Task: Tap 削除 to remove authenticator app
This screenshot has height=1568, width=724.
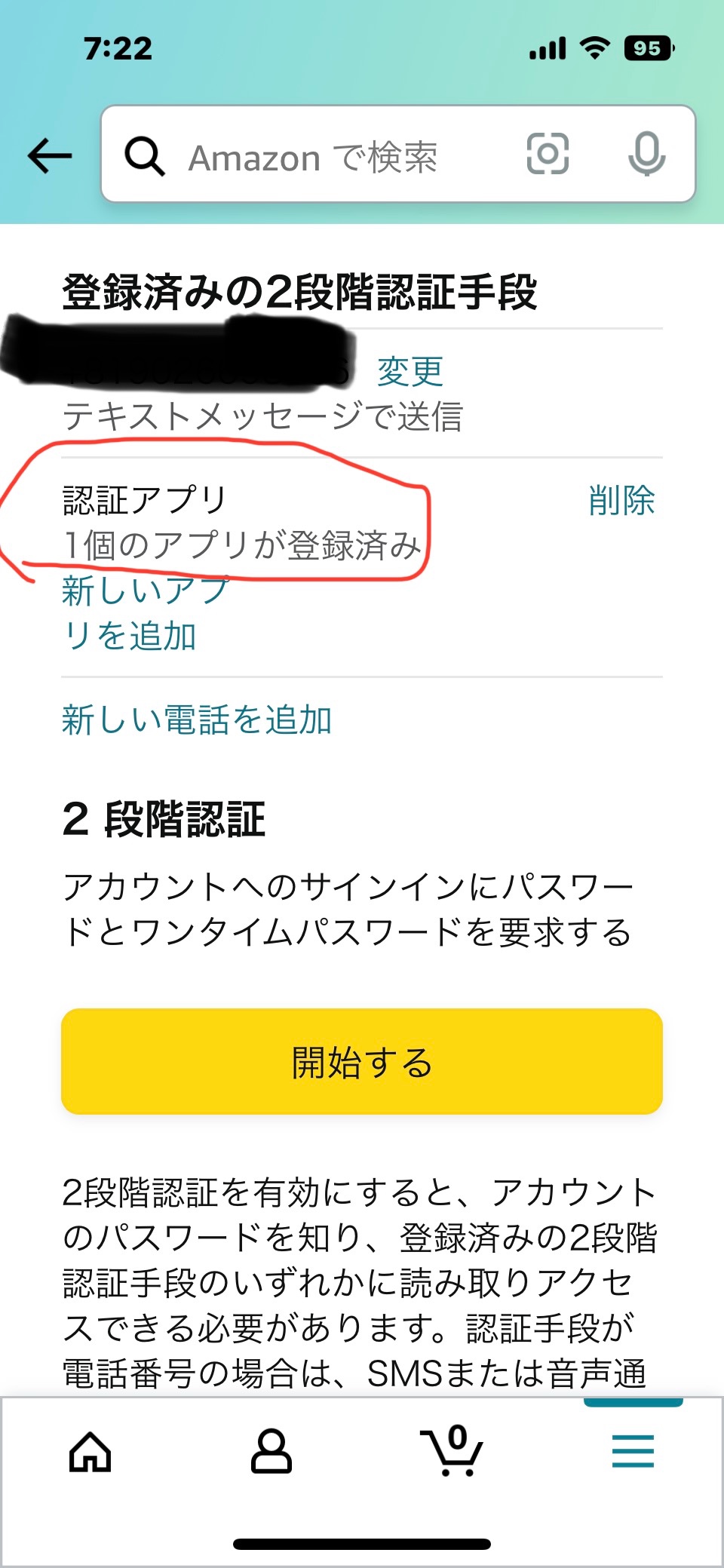Action: 621,501
